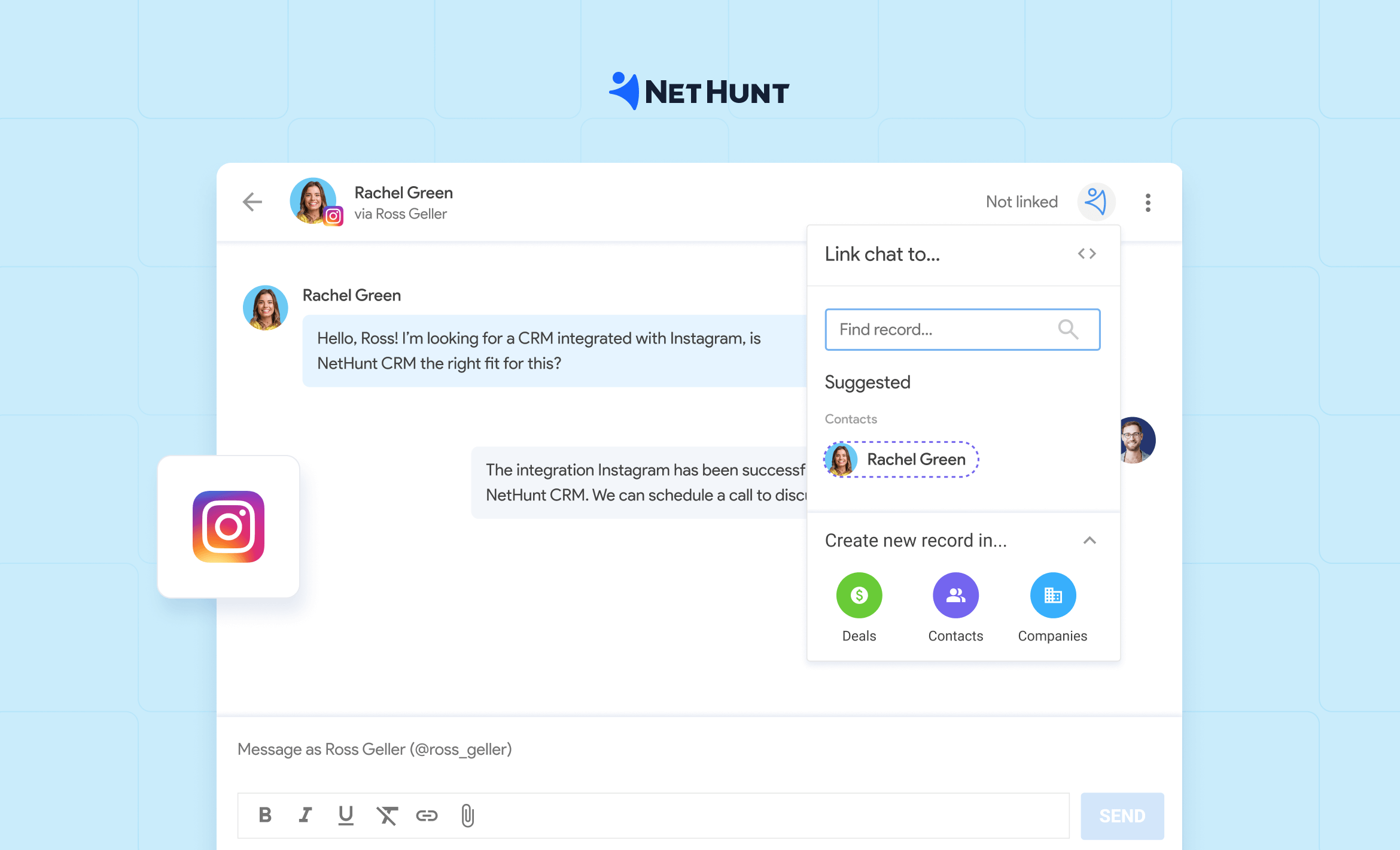This screenshot has height=850, width=1400.
Task: Create a new Contacts record
Action: [x=955, y=596]
